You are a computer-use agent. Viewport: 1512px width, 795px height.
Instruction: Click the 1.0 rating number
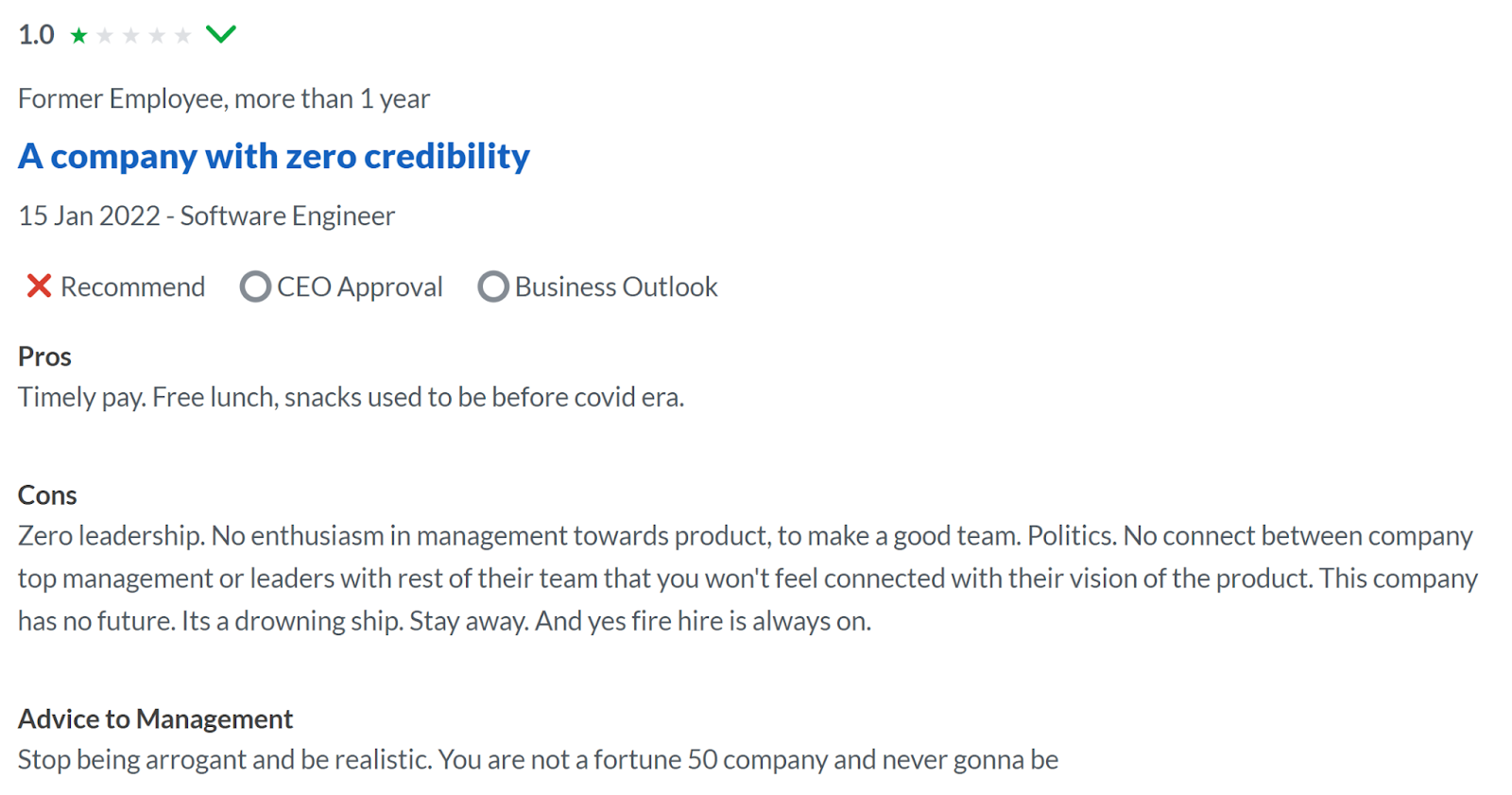tap(37, 35)
